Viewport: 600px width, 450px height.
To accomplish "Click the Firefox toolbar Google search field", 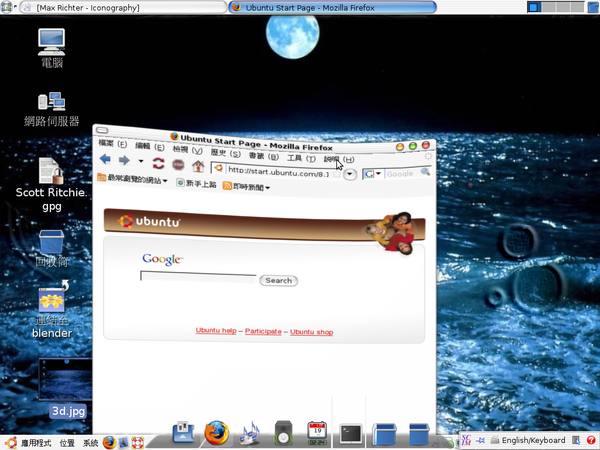I will pyautogui.click(x=402, y=174).
